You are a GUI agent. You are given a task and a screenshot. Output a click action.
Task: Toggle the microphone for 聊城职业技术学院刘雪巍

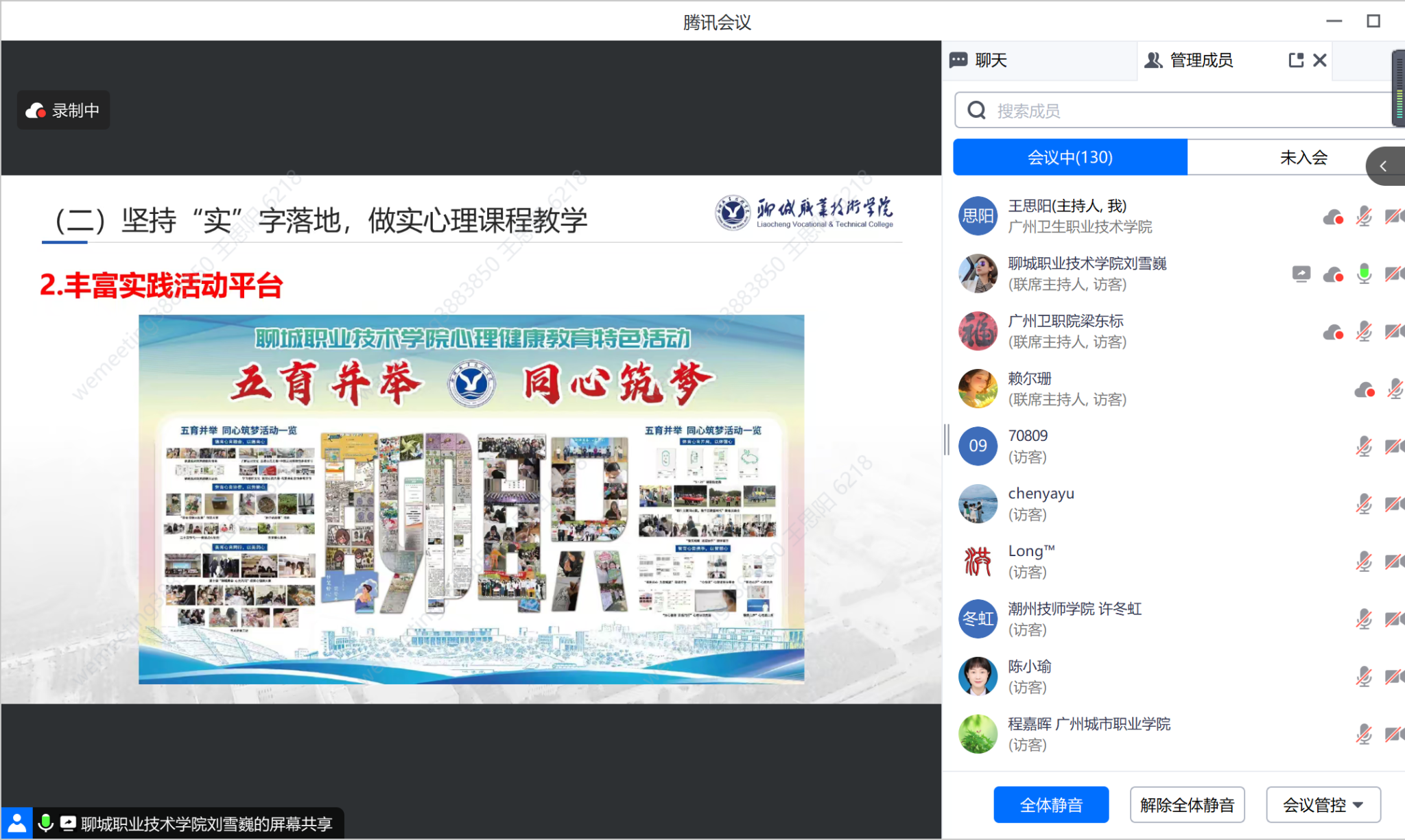1364,274
